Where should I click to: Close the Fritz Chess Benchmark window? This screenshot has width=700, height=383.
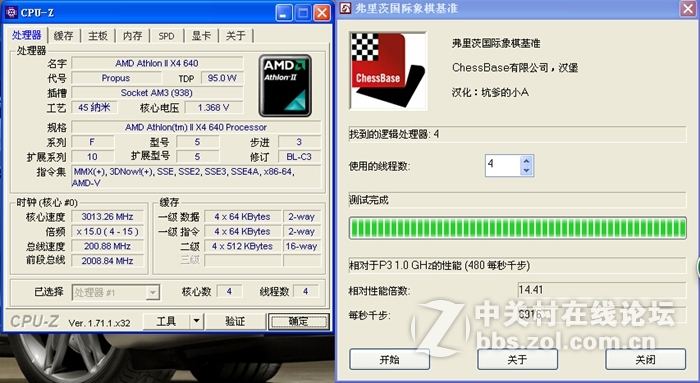click(x=688, y=9)
